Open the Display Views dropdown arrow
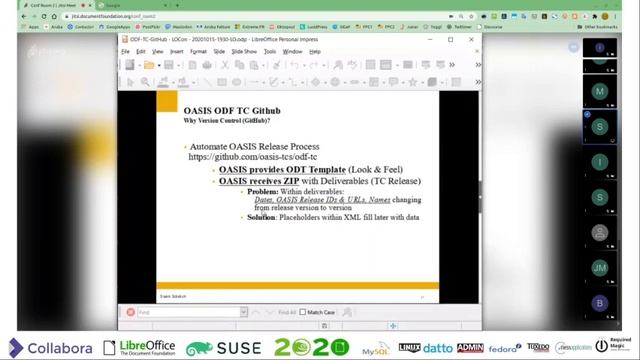This screenshot has height=360, width=640. 397,66
